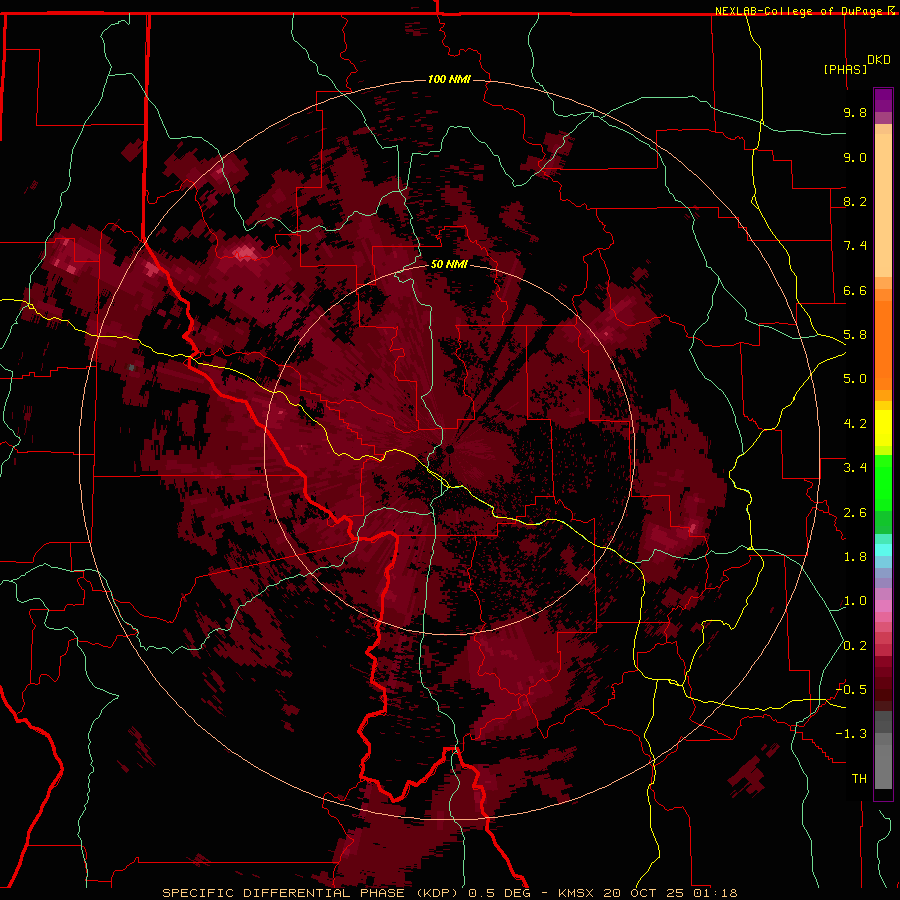Viewport: 900px width, 900px height.
Task: Pick the purple segment at the color bar's top
Action: (883, 101)
